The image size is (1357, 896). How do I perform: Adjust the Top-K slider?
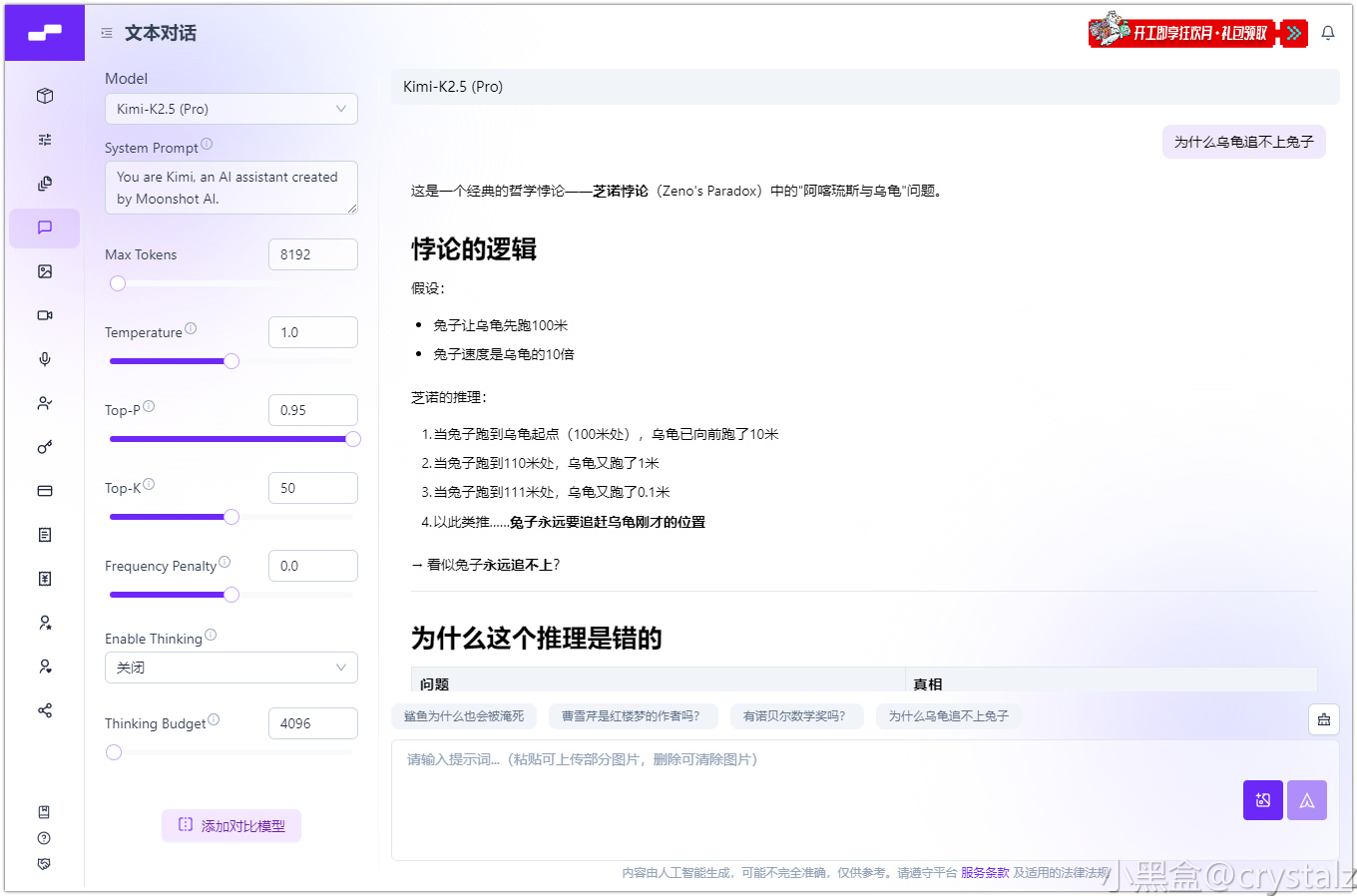click(231, 517)
